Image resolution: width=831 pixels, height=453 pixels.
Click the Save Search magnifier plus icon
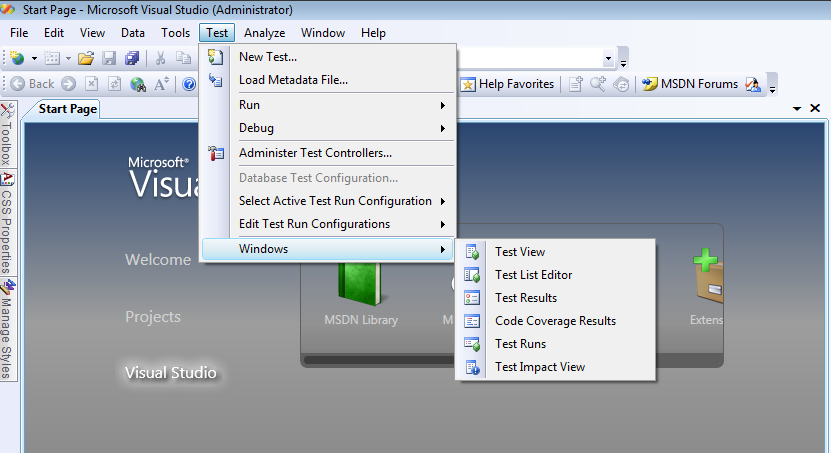[x=598, y=84]
